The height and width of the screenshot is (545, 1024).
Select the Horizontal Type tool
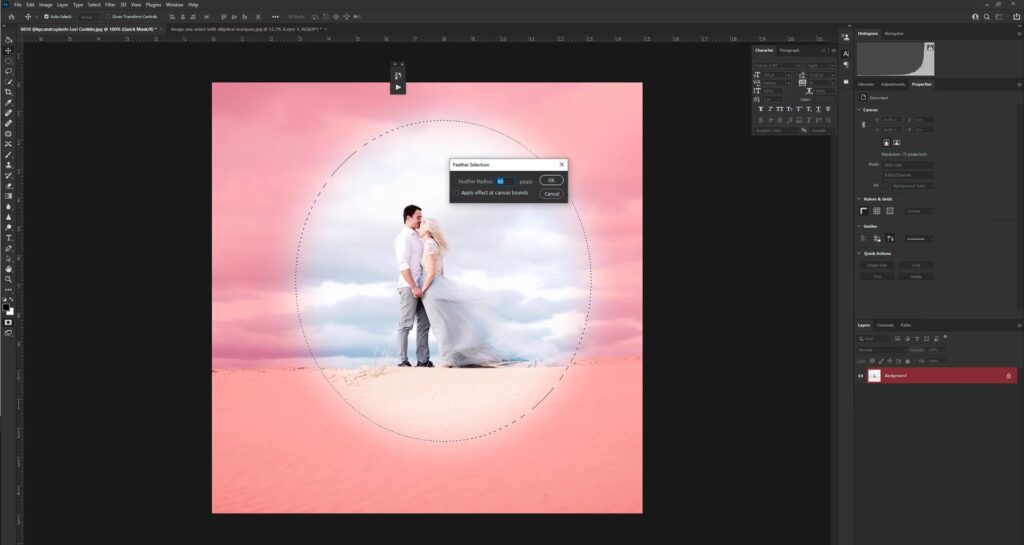tap(9, 238)
